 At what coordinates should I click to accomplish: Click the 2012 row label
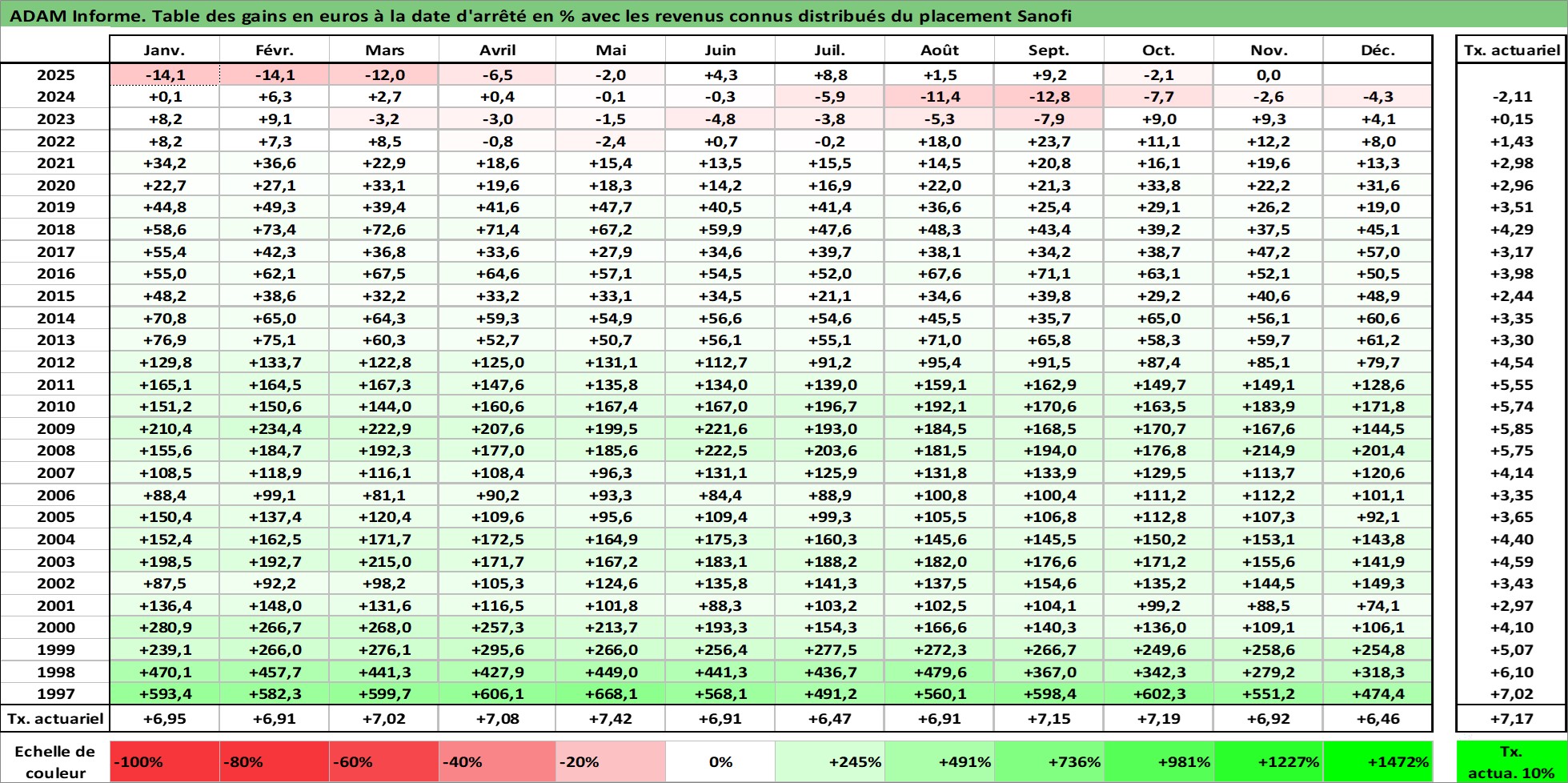tap(55, 363)
